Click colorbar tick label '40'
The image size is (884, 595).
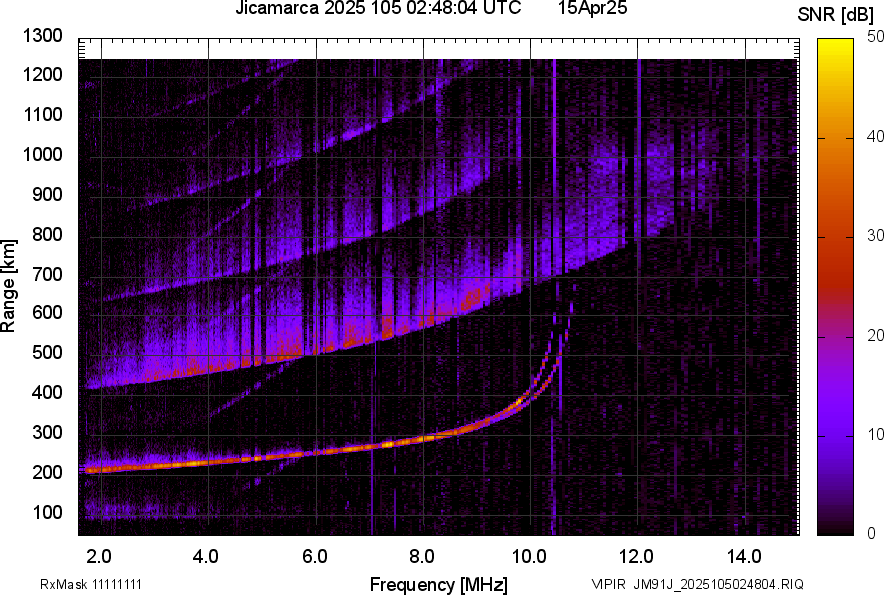click(875, 136)
